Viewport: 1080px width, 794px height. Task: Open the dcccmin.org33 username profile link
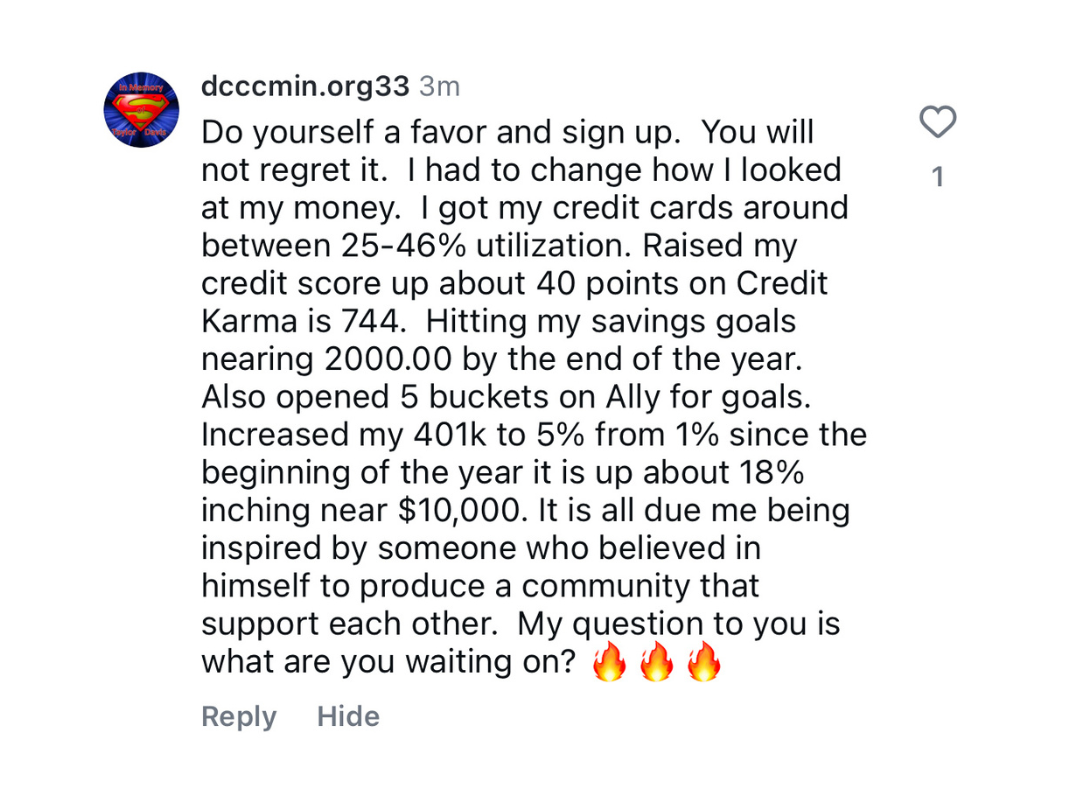click(305, 87)
